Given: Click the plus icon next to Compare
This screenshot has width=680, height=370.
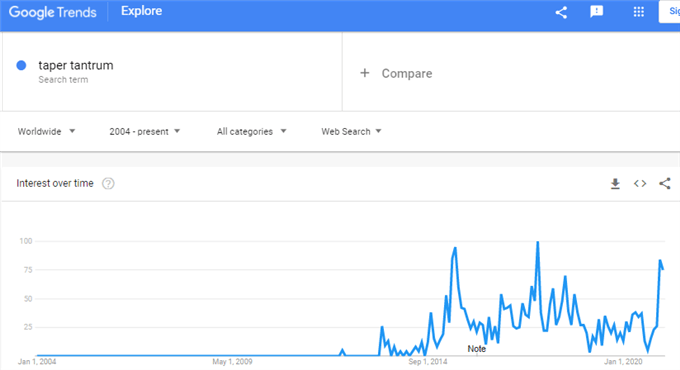Looking at the screenshot, I should tap(365, 73).
